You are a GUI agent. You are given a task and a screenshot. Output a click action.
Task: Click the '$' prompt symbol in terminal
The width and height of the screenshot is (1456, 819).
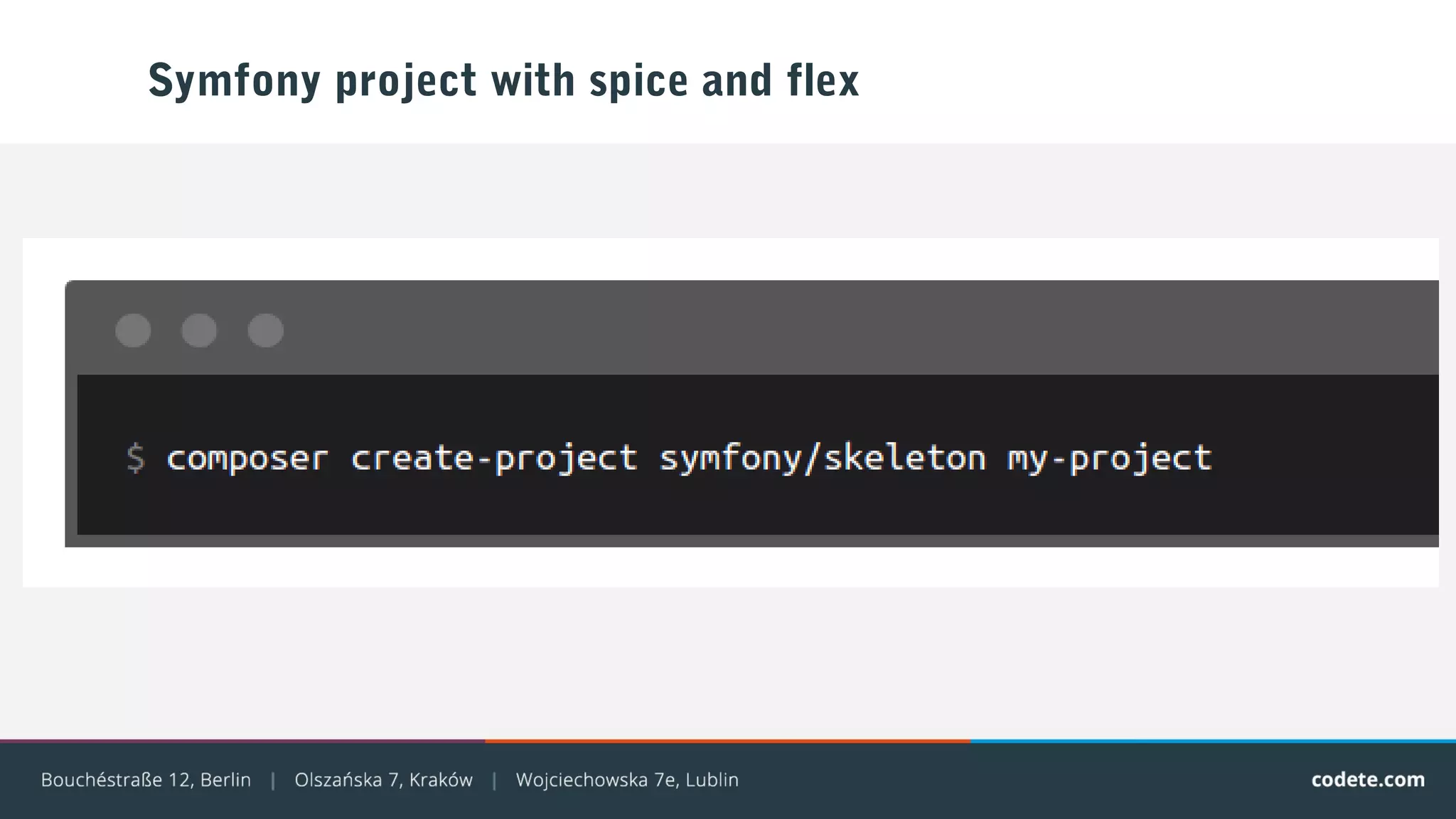pos(135,458)
